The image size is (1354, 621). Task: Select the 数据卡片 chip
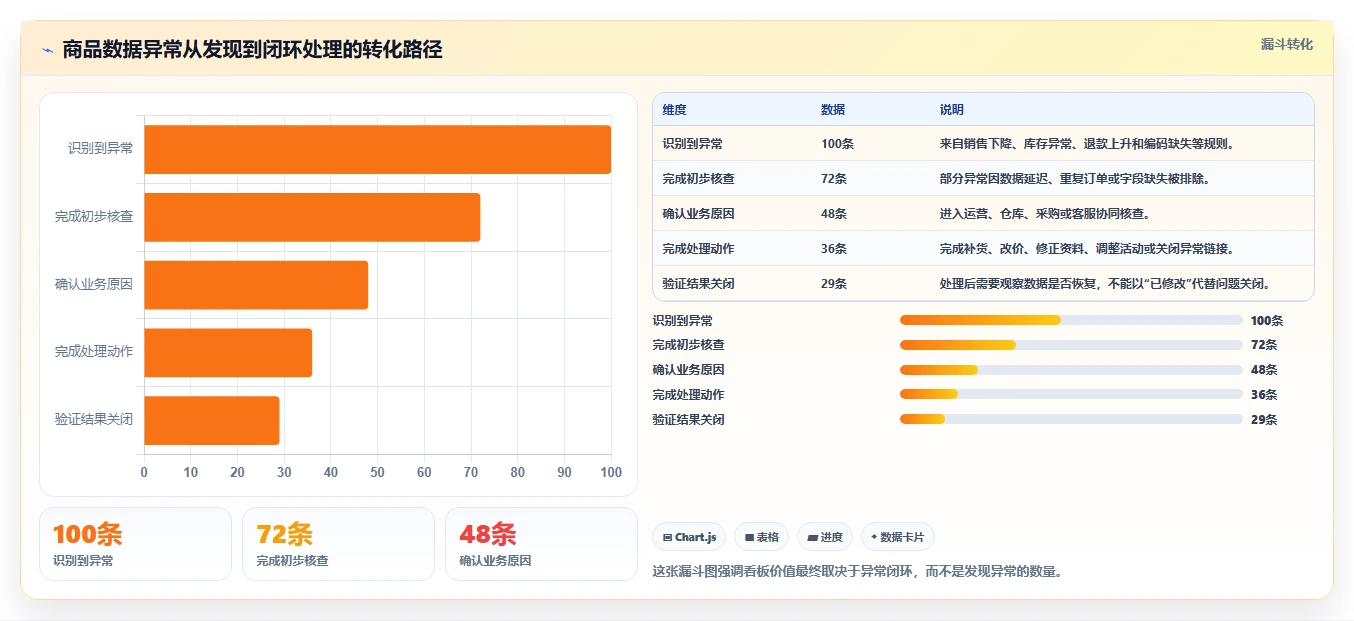897,537
